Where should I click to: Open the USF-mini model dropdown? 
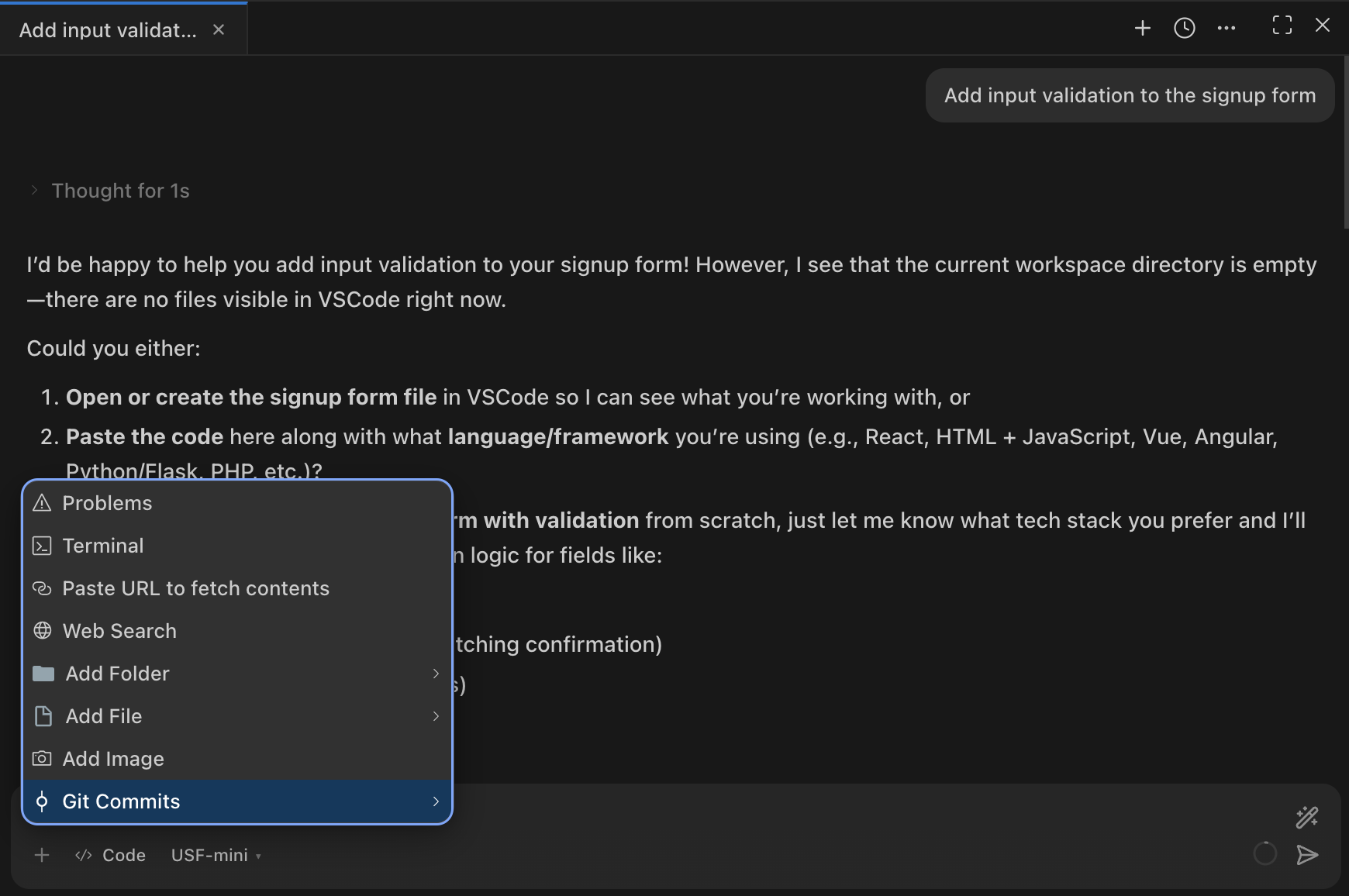pyautogui.click(x=216, y=855)
